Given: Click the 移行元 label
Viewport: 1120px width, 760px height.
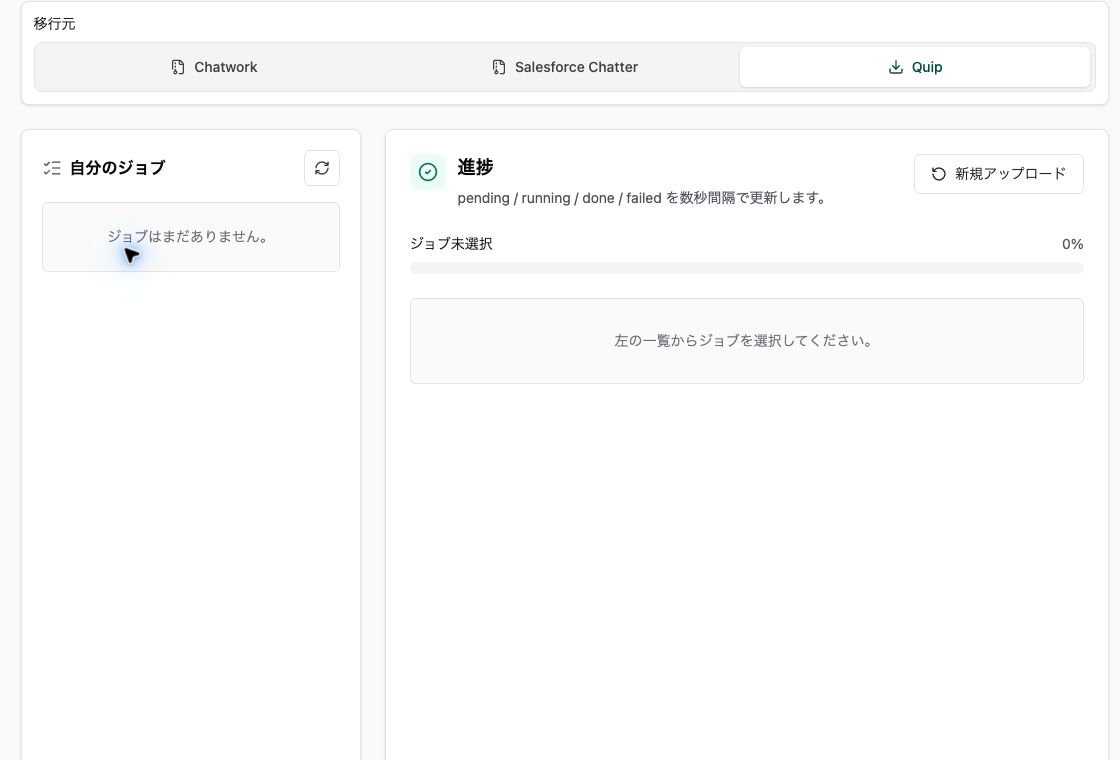Looking at the screenshot, I should [x=54, y=24].
